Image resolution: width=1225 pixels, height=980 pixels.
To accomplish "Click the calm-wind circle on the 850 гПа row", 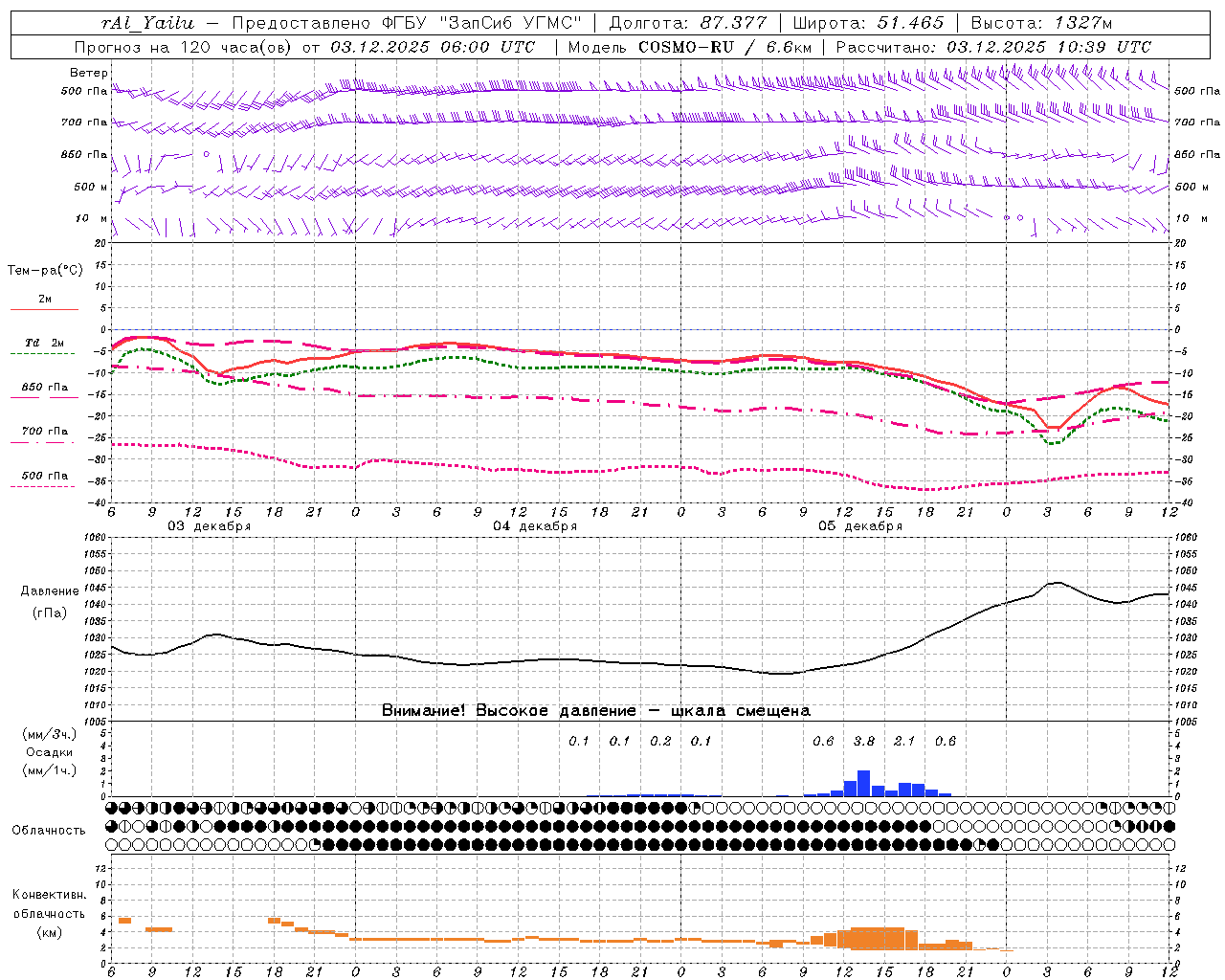I will [x=206, y=153].
